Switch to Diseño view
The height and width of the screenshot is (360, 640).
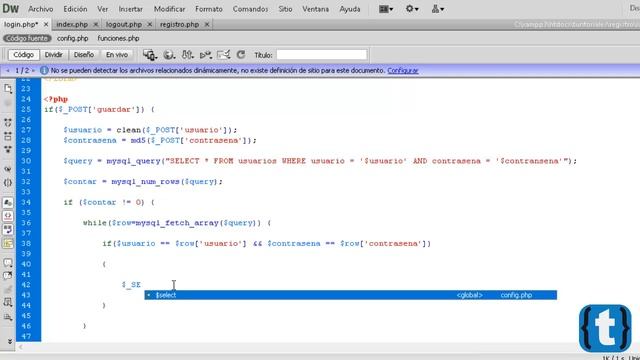click(84, 55)
